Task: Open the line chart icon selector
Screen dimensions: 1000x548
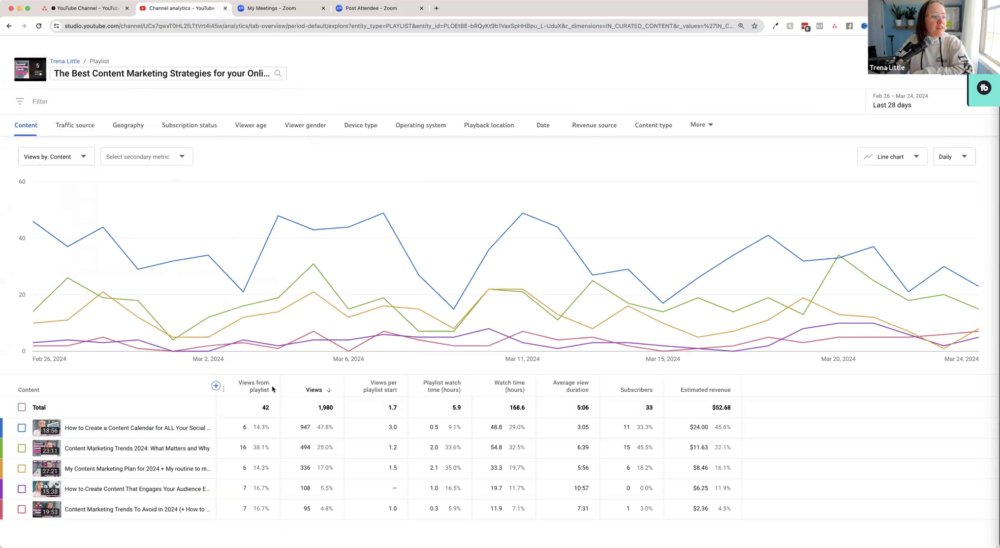Action: [868, 156]
